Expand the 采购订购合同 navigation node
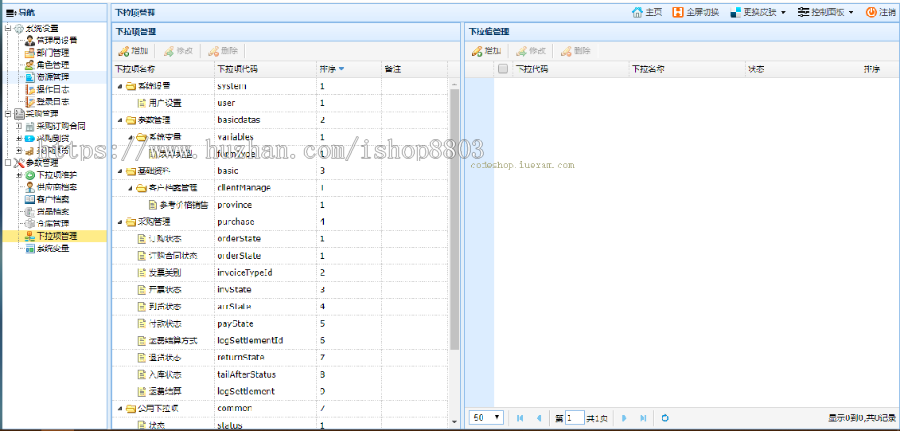Viewport: 900px width, 431px height. [19, 126]
